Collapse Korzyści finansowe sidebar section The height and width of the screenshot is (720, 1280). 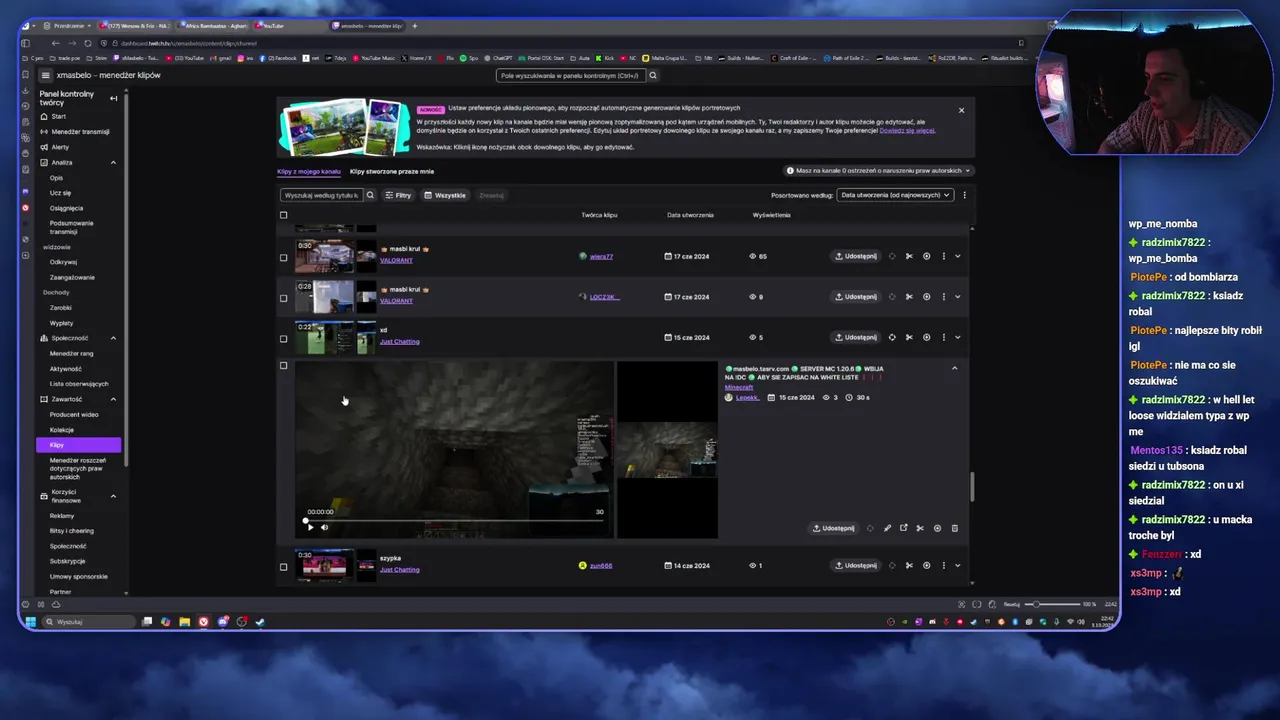[x=113, y=496]
